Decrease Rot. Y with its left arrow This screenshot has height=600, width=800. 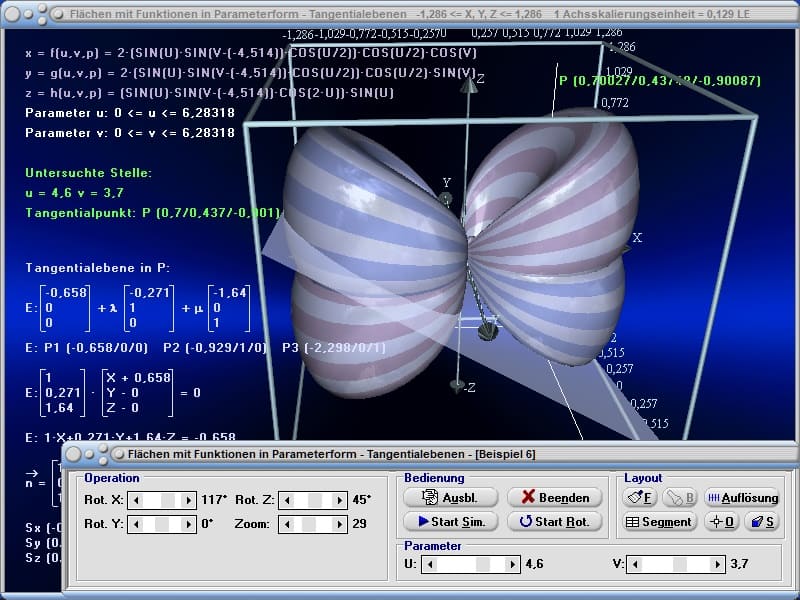coord(136,524)
